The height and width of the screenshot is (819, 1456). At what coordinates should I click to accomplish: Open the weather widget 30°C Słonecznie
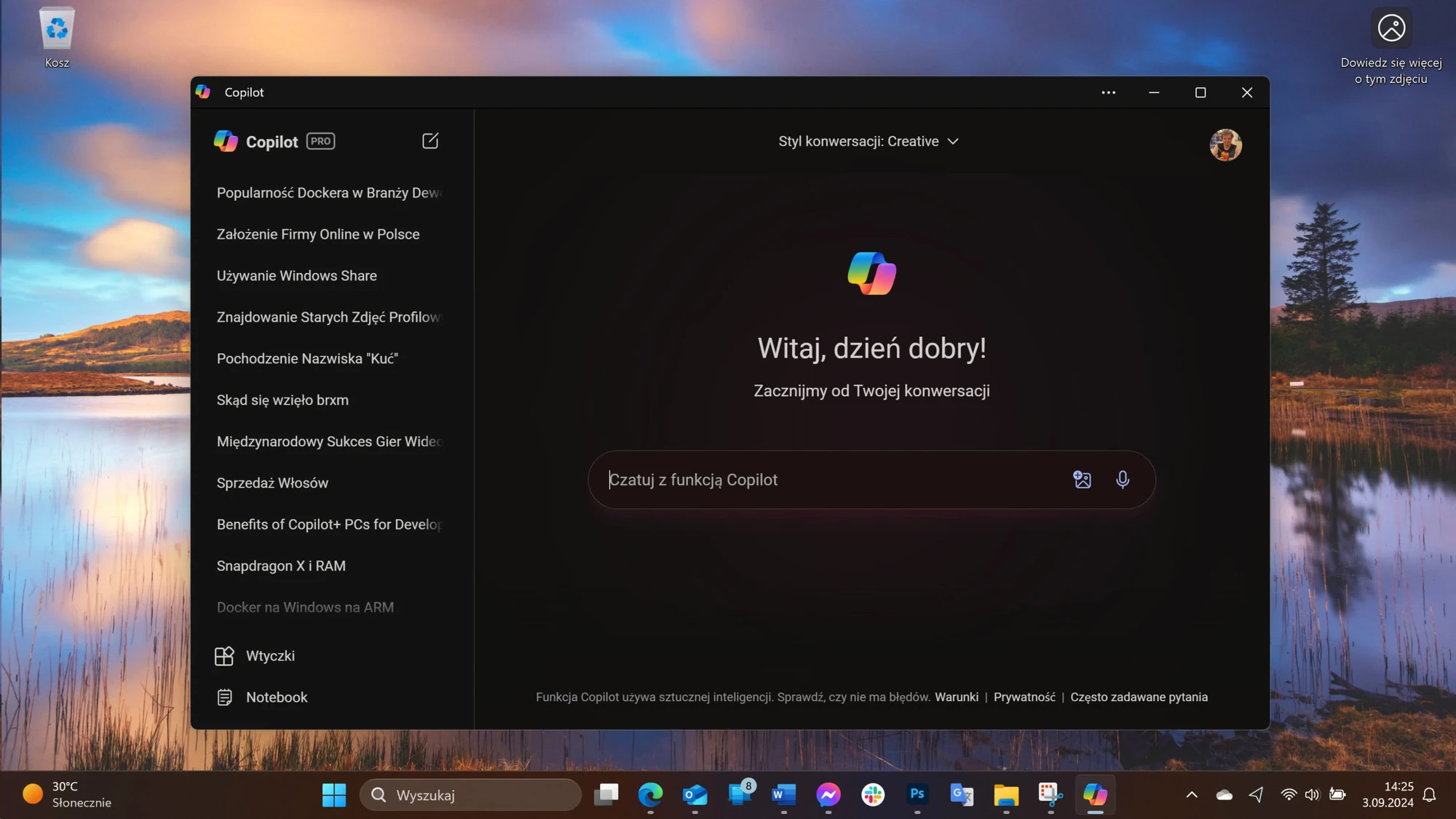coord(67,795)
